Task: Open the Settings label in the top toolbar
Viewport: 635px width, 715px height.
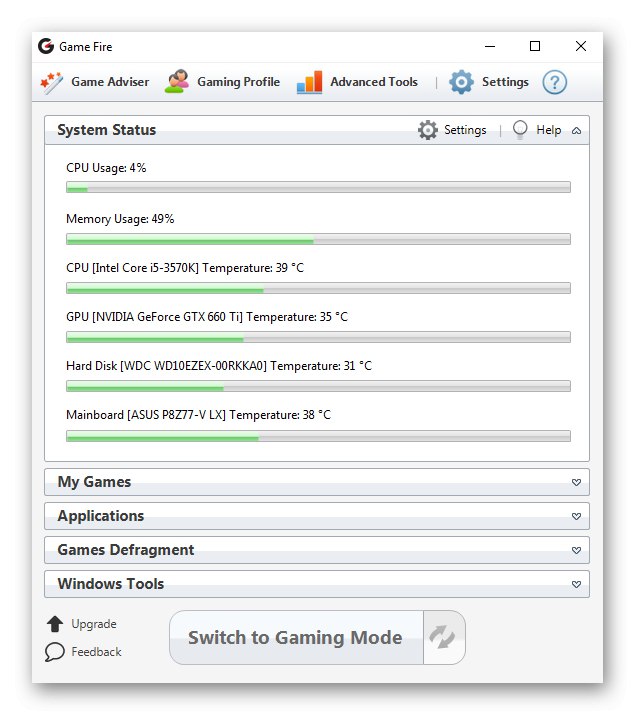Action: click(x=505, y=82)
